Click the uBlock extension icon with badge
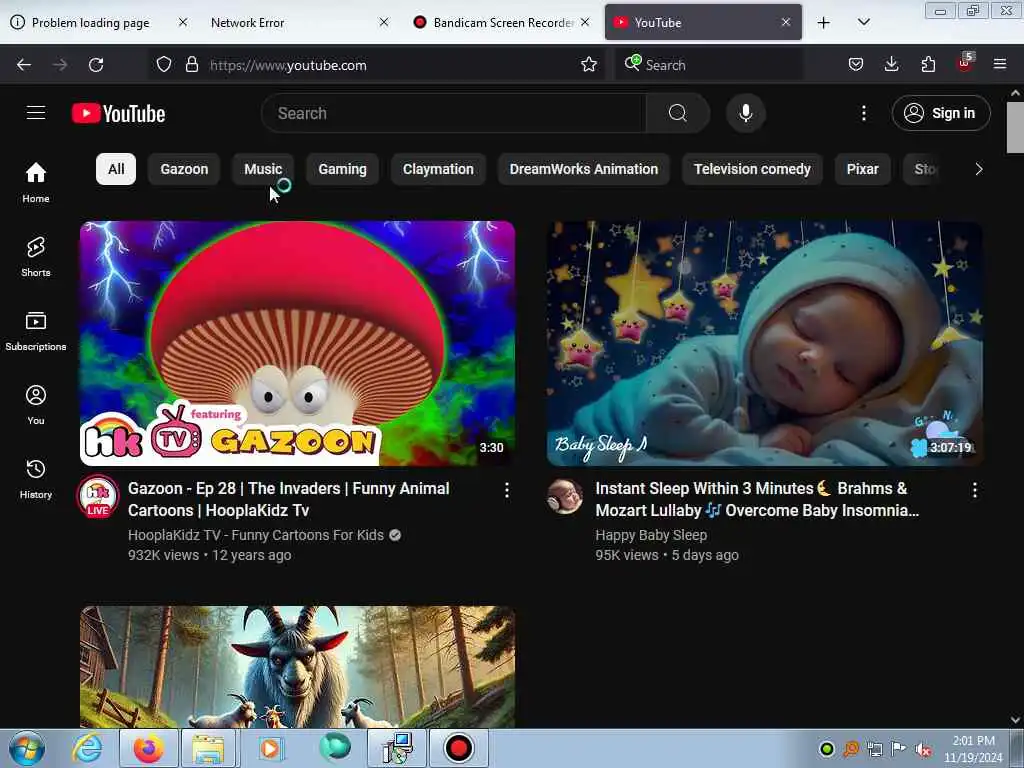Image resolution: width=1024 pixels, height=768 pixels. (x=965, y=63)
